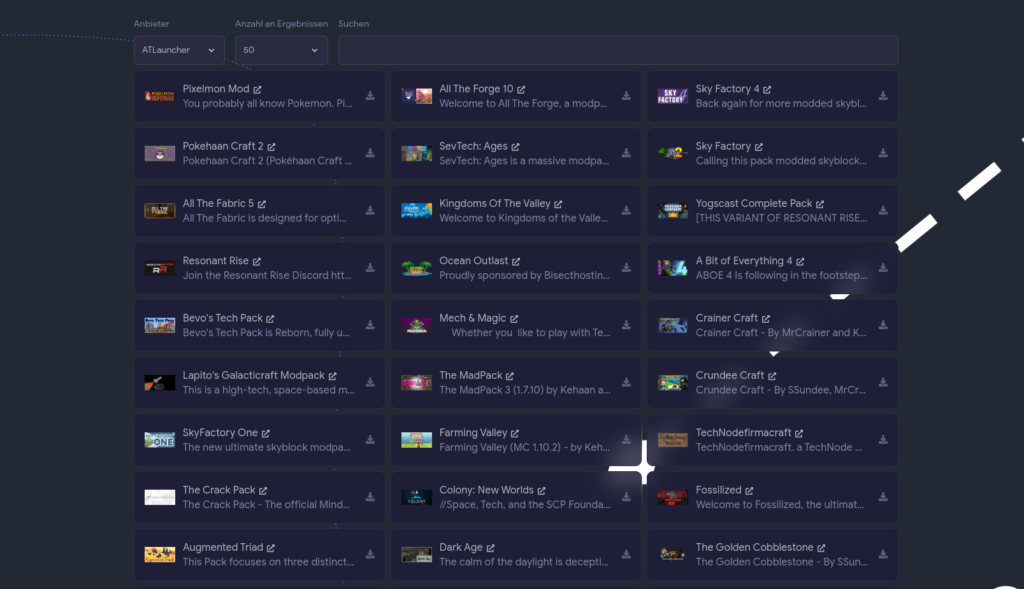Download the Ocean Outlast modpack
The height and width of the screenshot is (589, 1024).
coord(627,268)
